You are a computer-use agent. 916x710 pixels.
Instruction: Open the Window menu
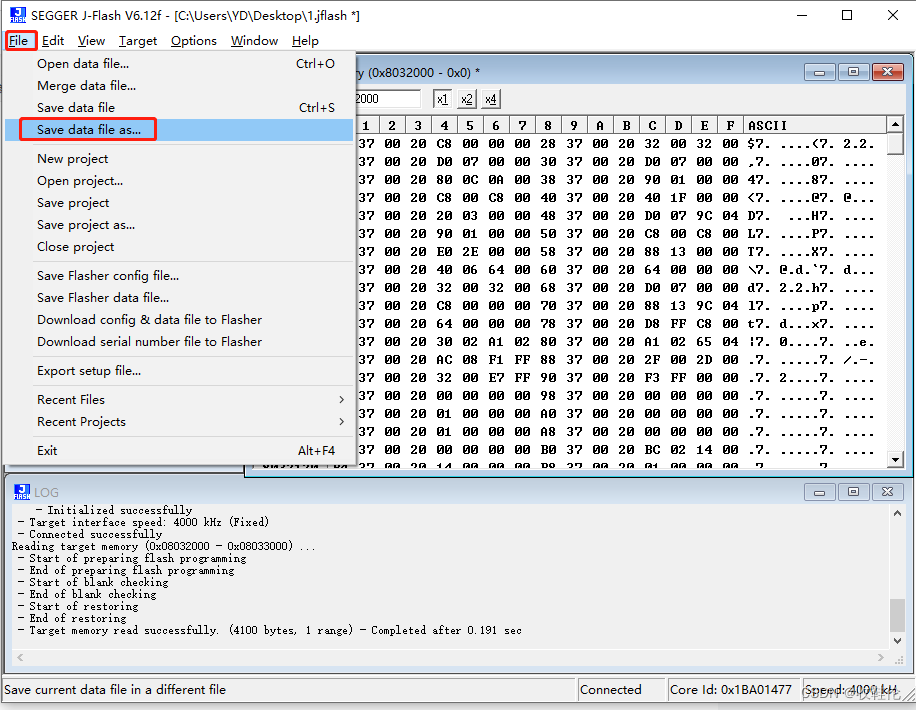pyautogui.click(x=254, y=41)
